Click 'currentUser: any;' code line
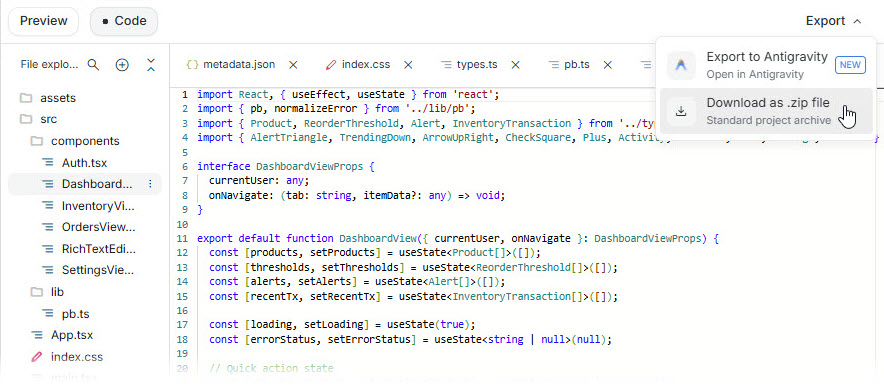The height and width of the screenshot is (385, 884). click(259, 181)
